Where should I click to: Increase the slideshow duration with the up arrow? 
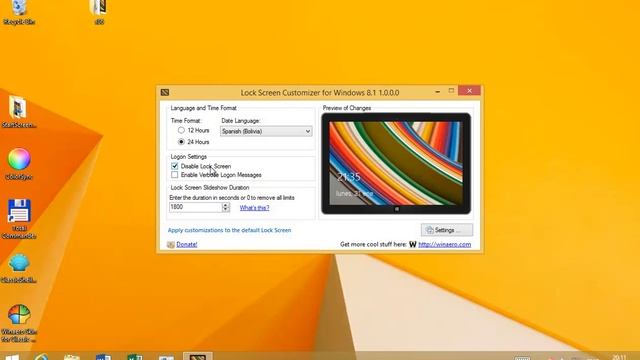(226, 205)
